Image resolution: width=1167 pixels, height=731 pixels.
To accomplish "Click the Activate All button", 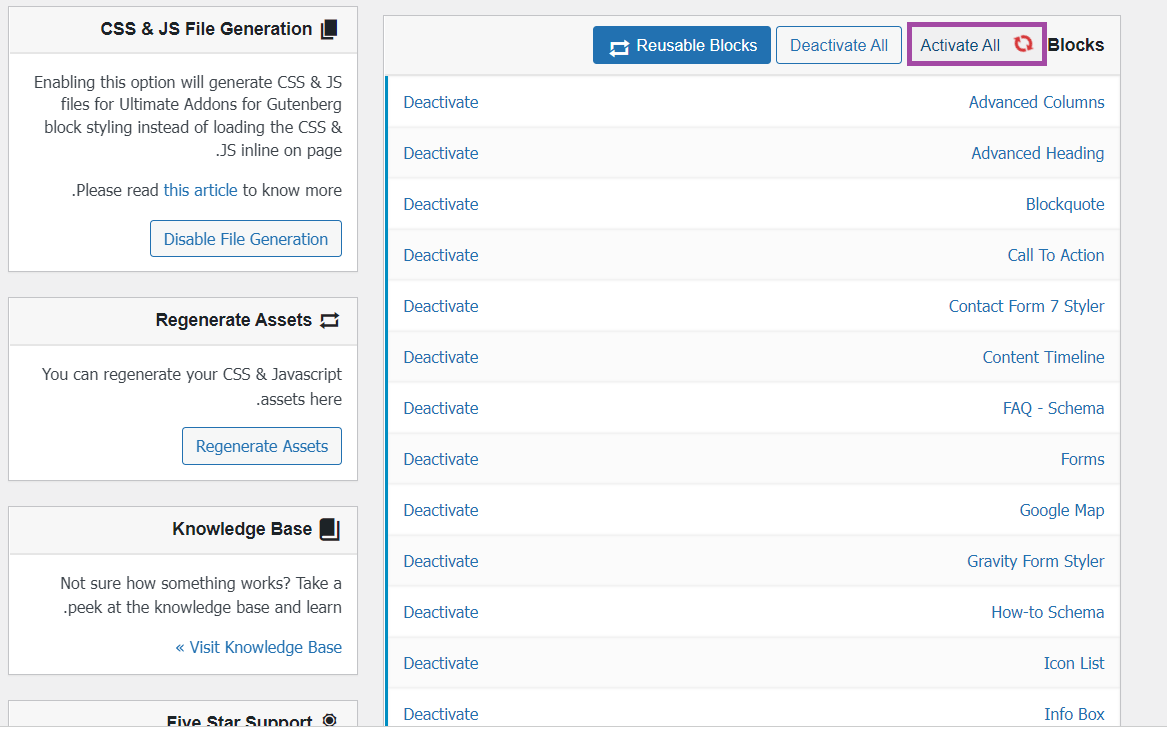I will coord(960,45).
